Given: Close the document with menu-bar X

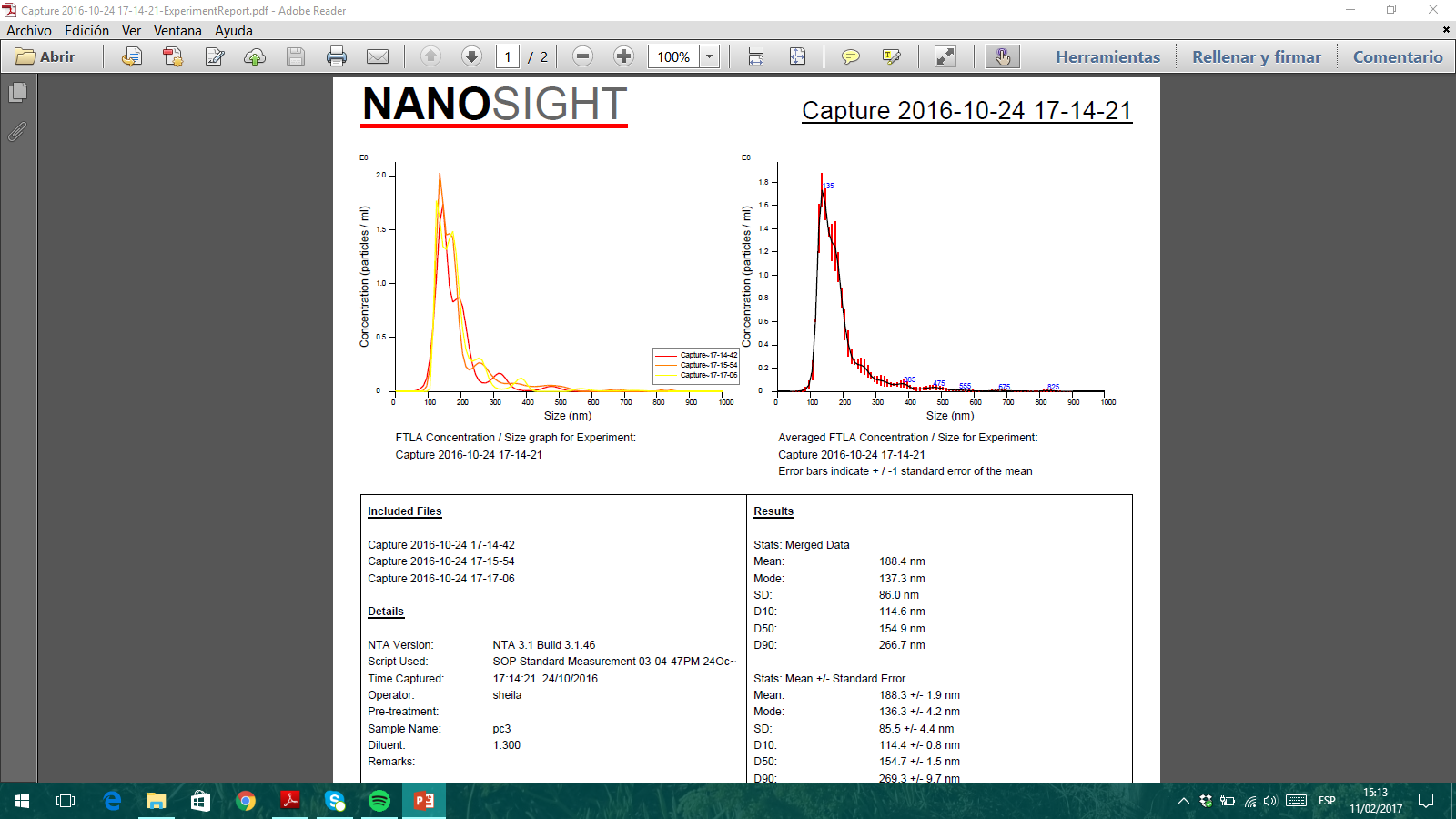Looking at the screenshot, I should pos(1446,30).
